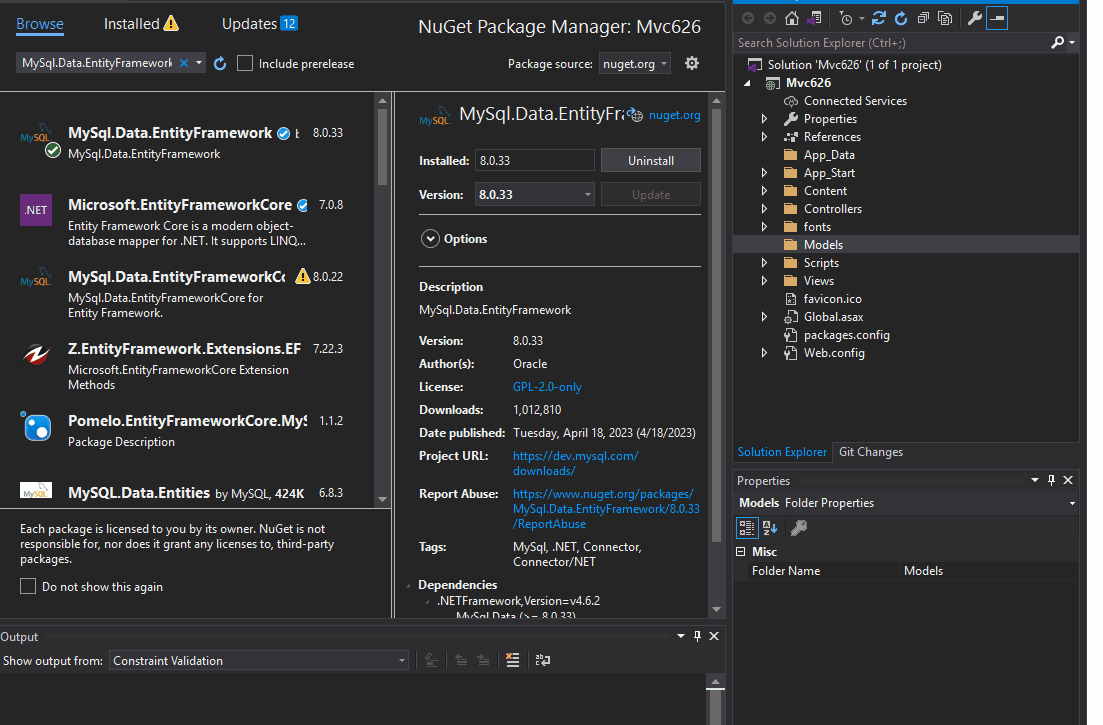This screenshot has width=1103, height=725.
Task: Refresh the NuGet package list
Action: (220, 63)
